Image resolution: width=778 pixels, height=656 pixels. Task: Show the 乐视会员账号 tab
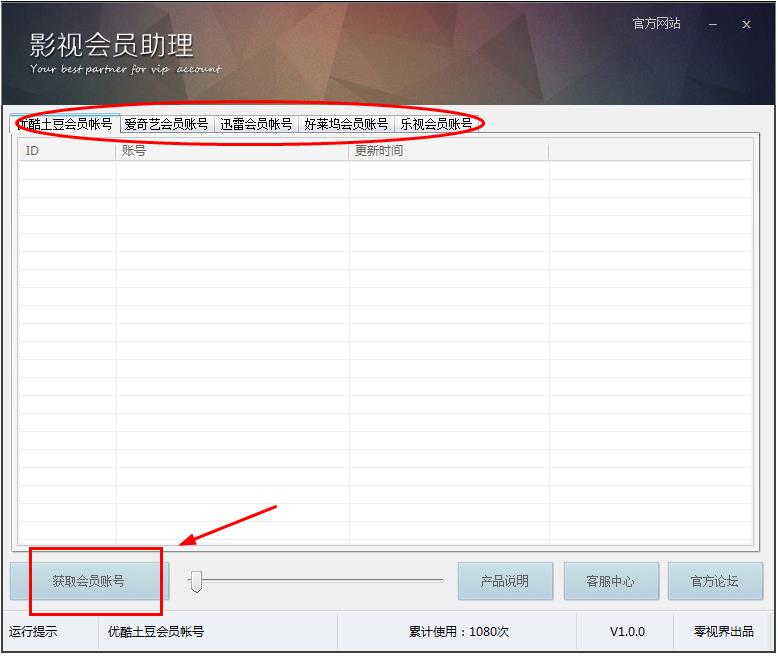(x=436, y=124)
